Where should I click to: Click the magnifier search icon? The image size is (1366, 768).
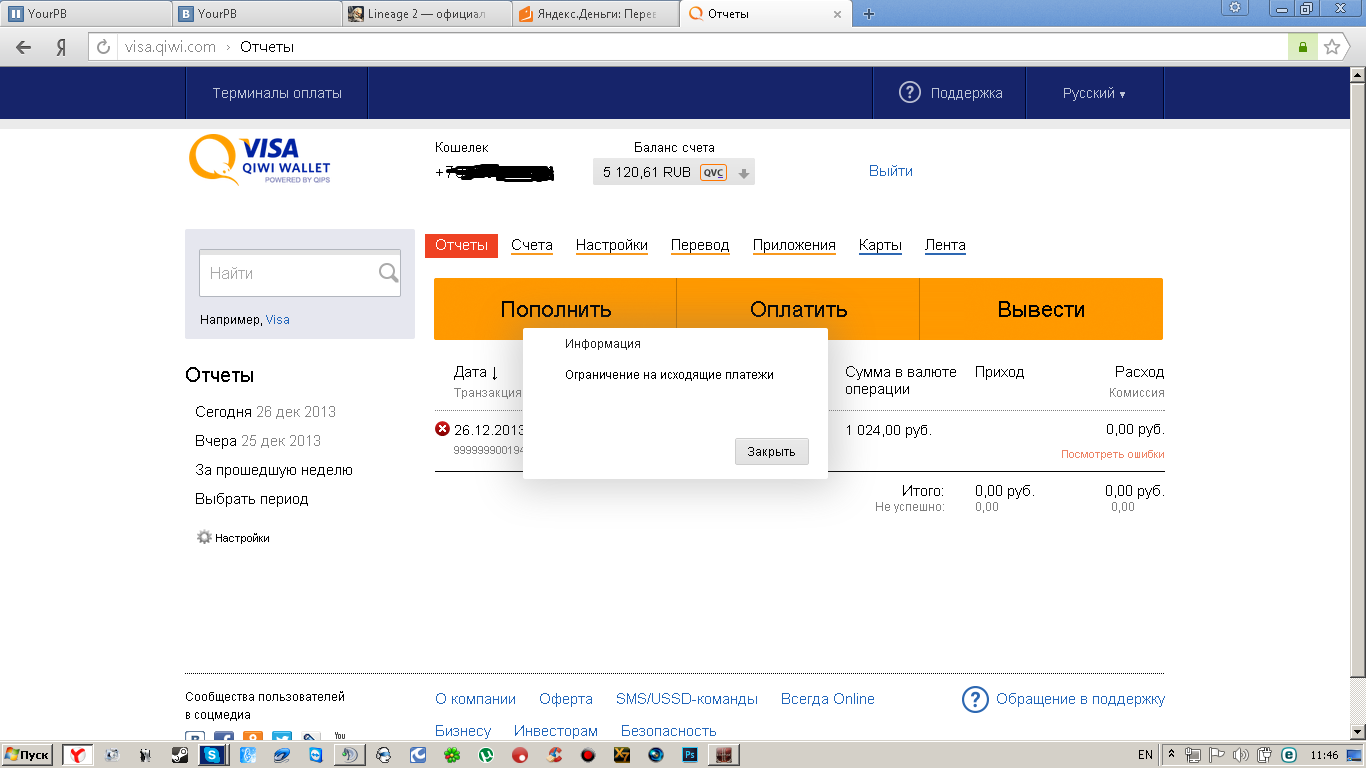pos(388,273)
